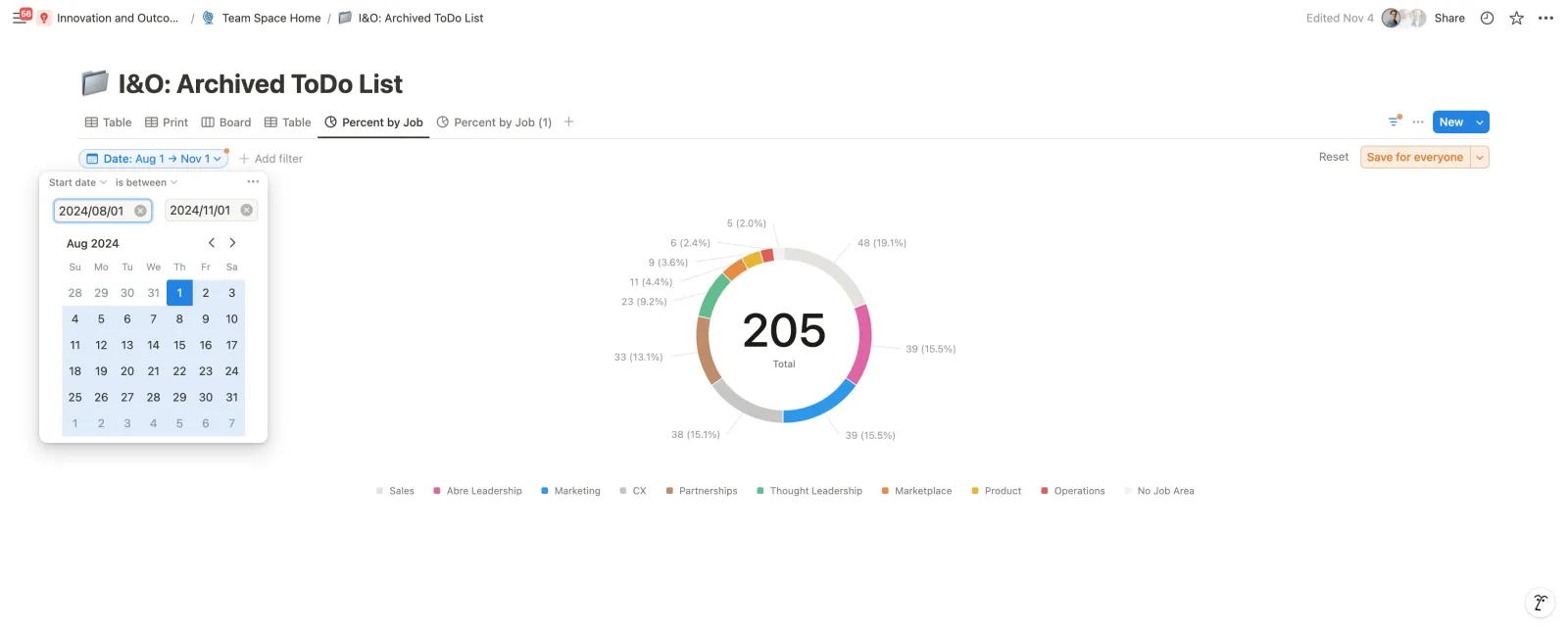Click the filter icon beside New

(x=1394, y=121)
